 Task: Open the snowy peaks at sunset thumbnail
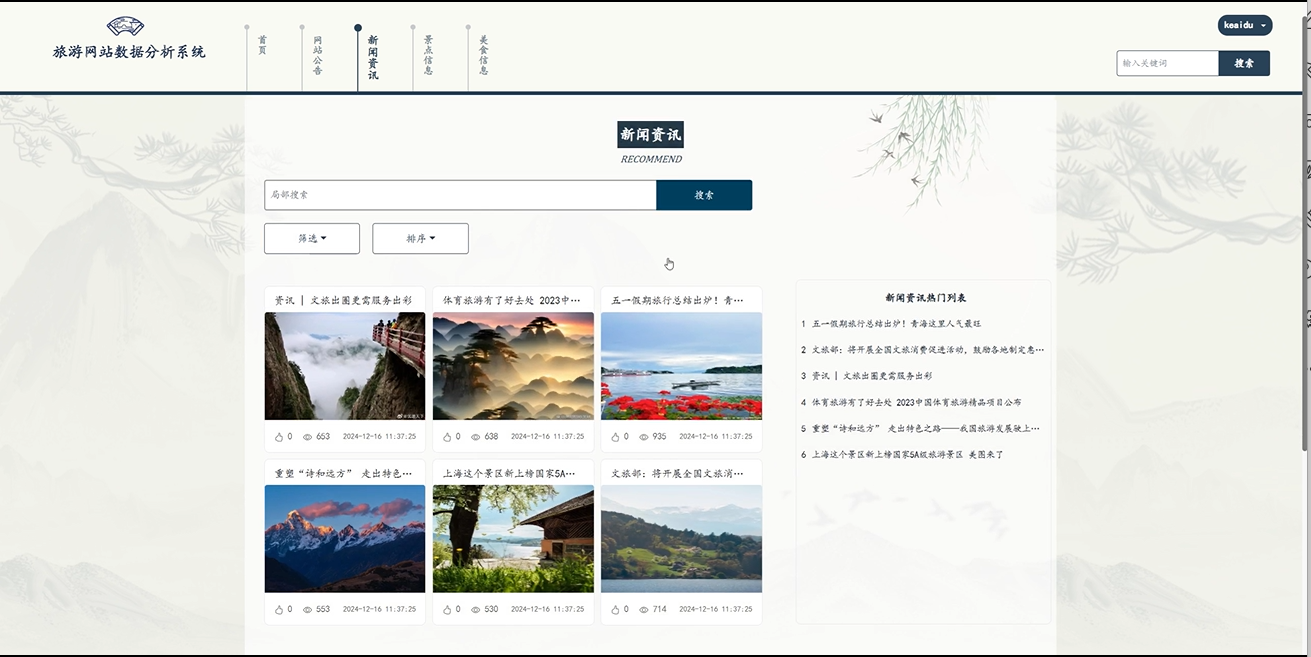[345, 539]
